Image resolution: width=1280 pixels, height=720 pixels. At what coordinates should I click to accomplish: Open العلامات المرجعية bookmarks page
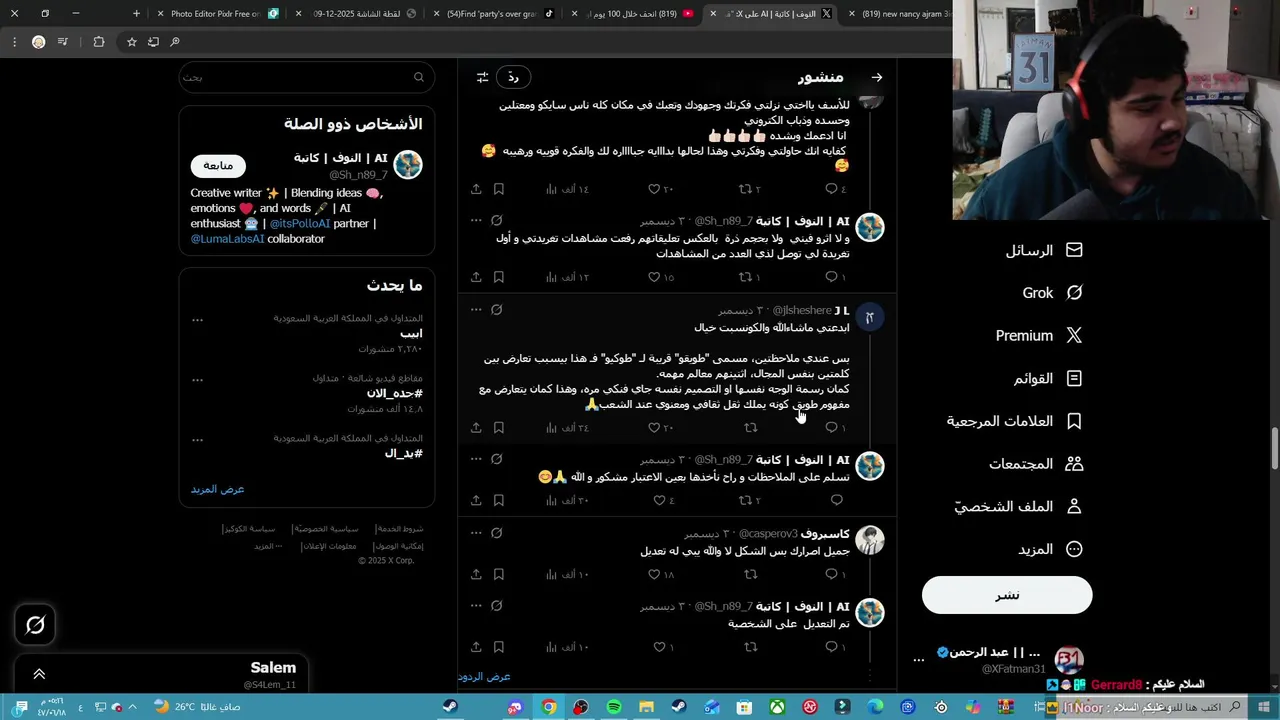point(1015,421)
